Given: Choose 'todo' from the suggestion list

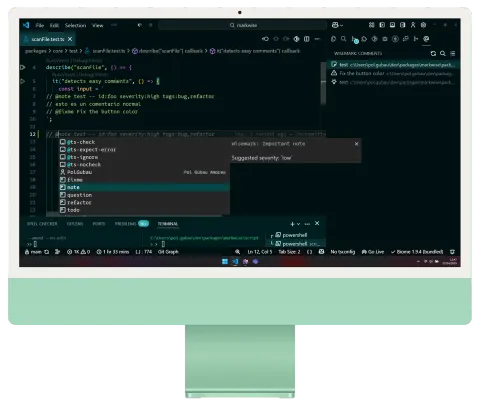Looking at the screenshot, I should point(144,210).
